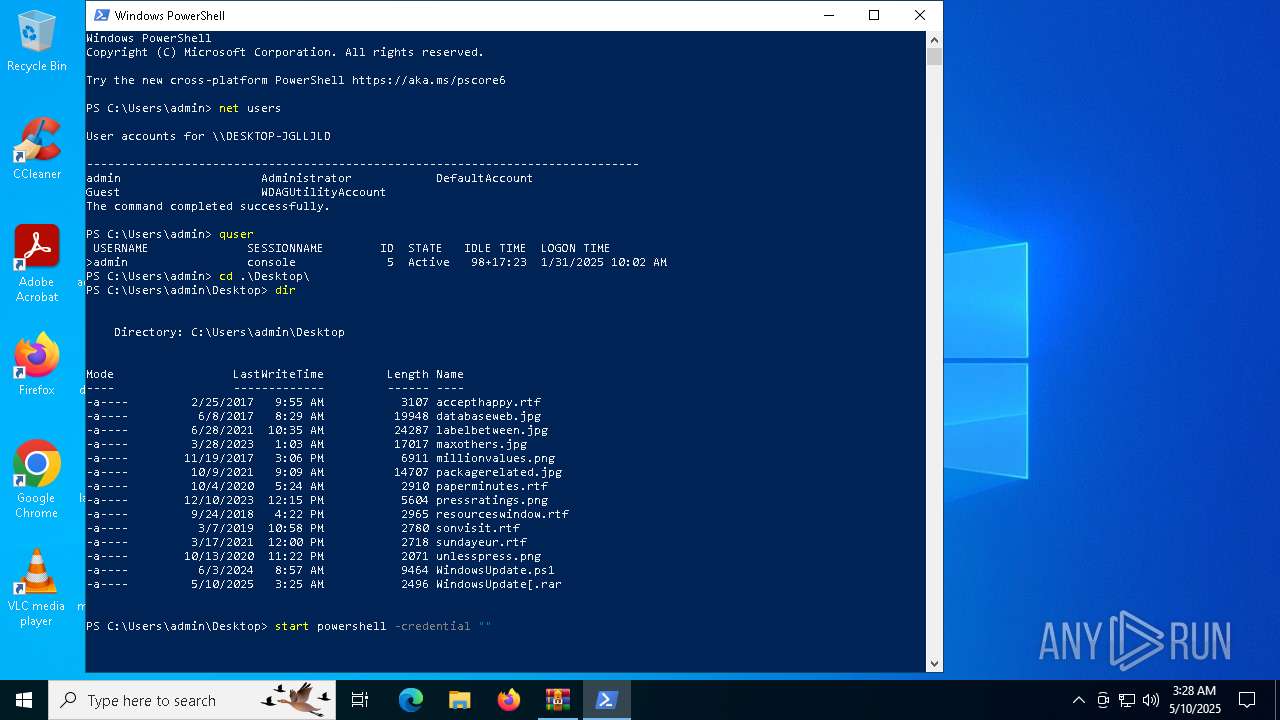Click the LOGON TIME value 1/31/2025 10:02 AM
Image resolution: width=1280 pixels, height=720 pixels.
tap(604, 262)
